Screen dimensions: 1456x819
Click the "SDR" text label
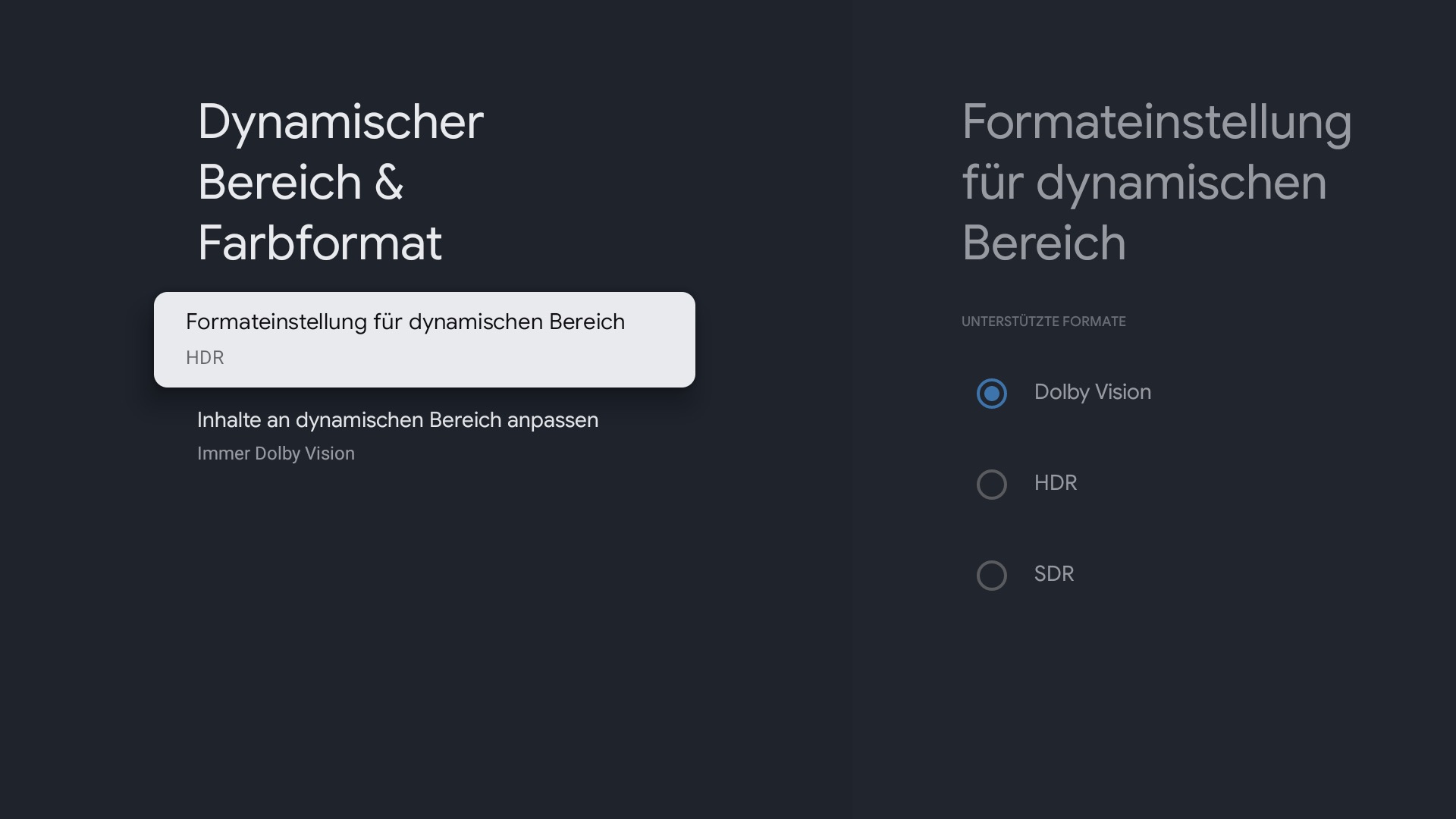pyautogui.click(x=1053, y=574)
